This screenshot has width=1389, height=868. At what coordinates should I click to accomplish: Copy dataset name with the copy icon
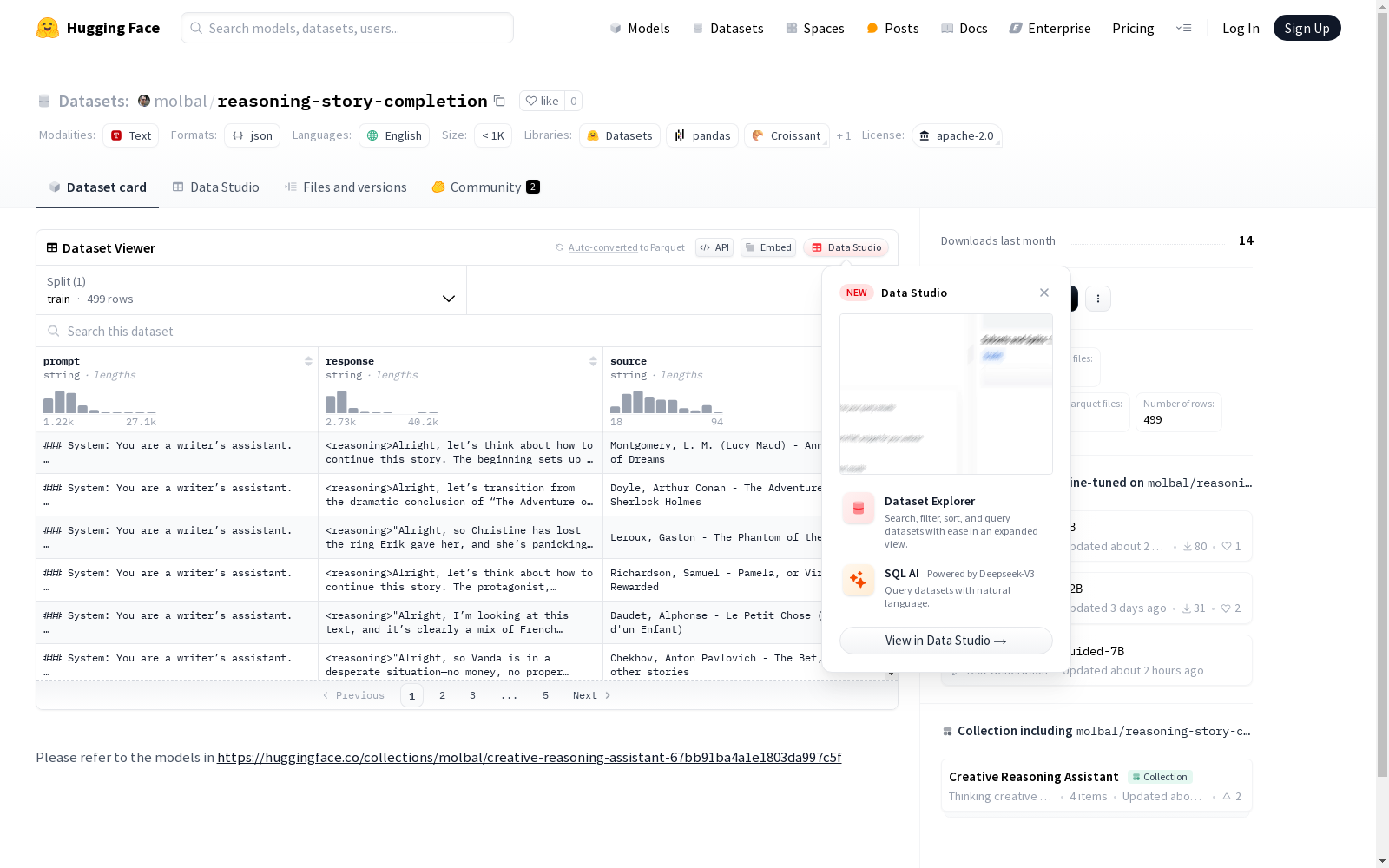click(x=499, y=101)
